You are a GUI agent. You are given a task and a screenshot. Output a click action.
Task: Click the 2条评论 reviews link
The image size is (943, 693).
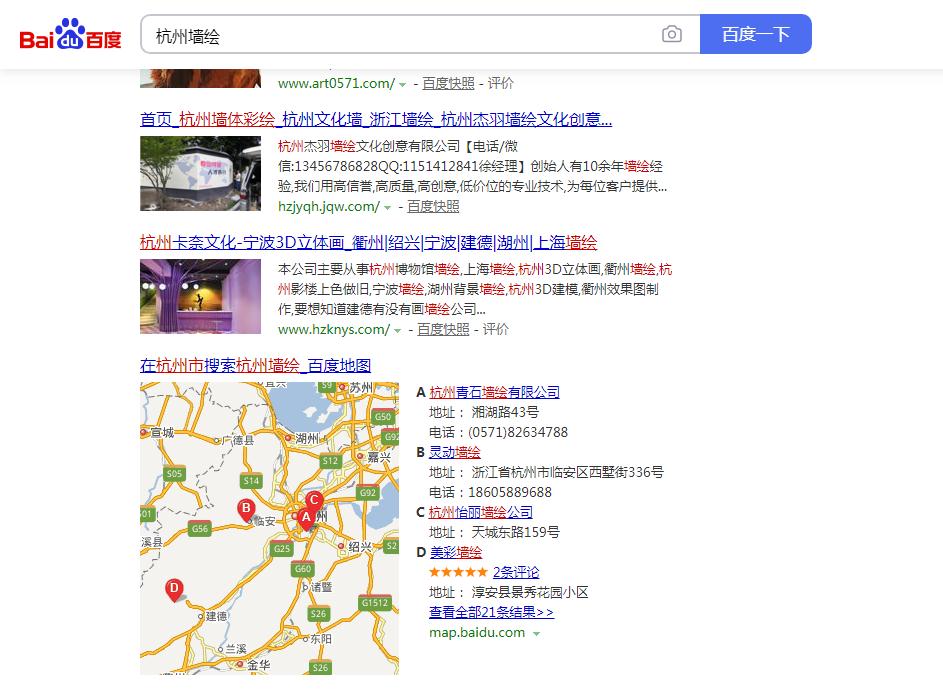(x=516, y=572)
